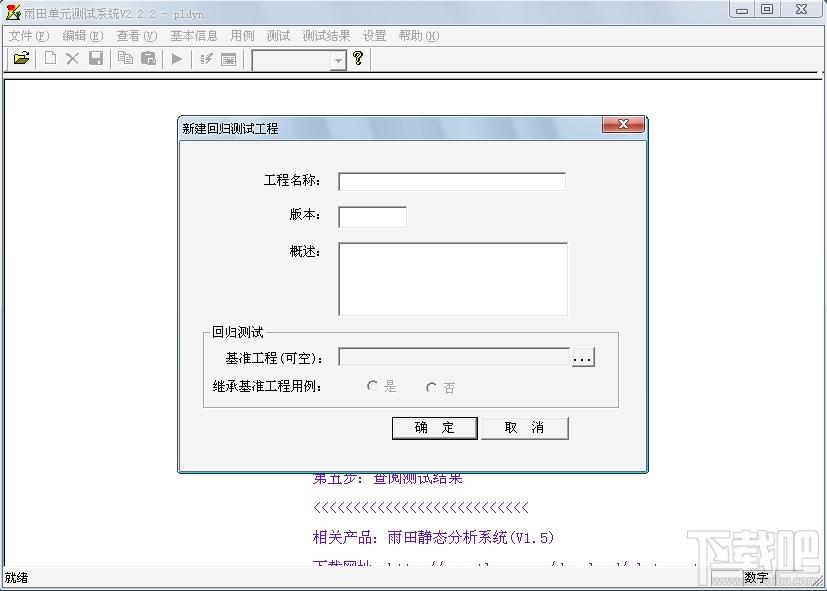
Task: Open the toolbar combo box dropdown
Action: (x=338, y=61)
